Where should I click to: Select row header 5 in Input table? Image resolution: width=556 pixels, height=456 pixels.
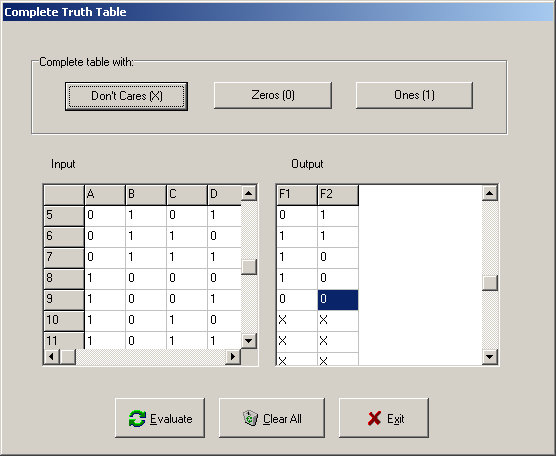click(64, 216)
